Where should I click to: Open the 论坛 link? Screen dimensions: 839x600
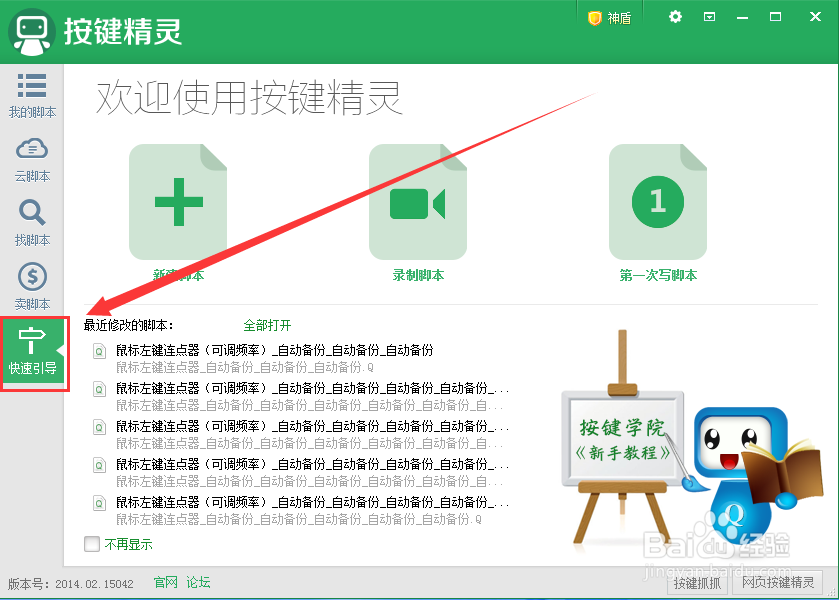[198, 582]
